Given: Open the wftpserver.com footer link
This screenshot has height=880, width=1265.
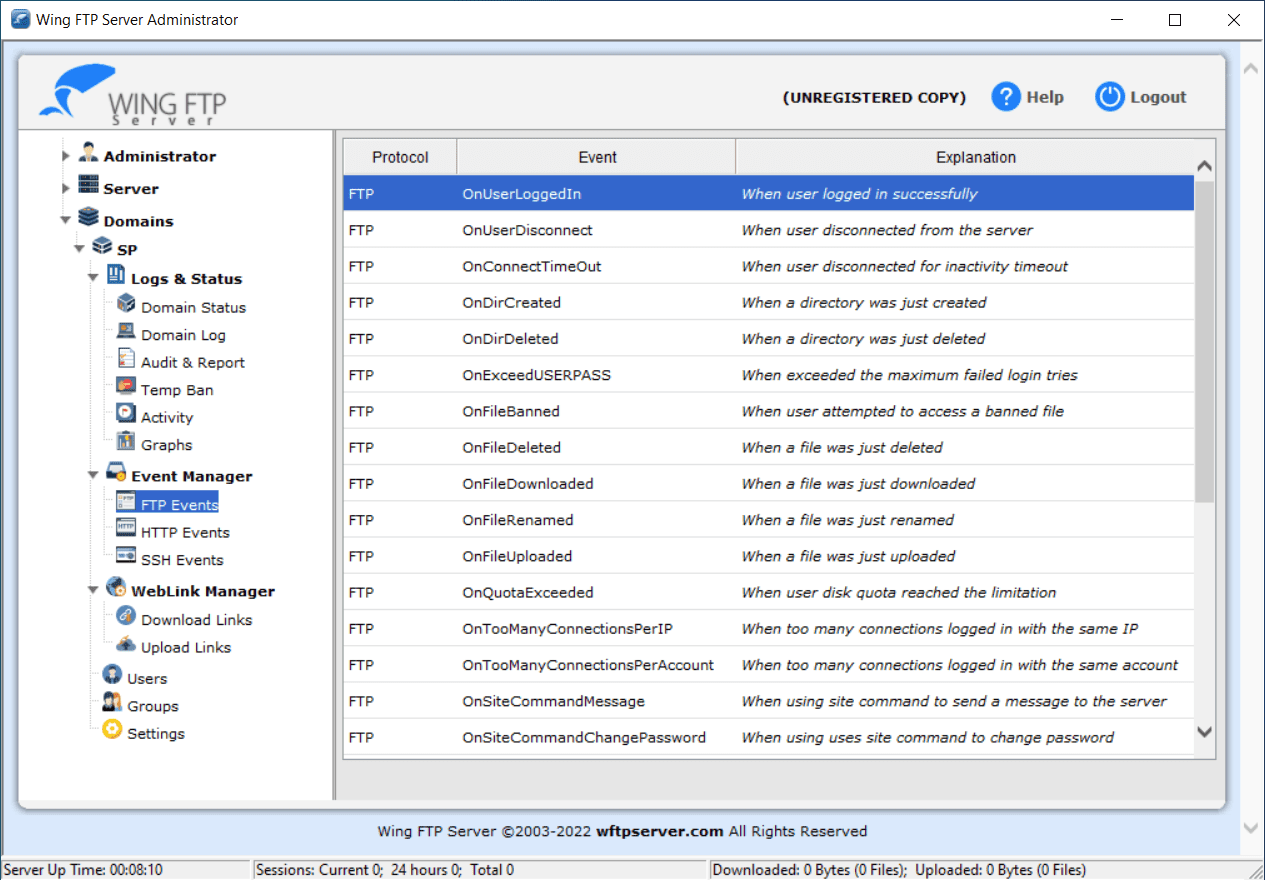Looking at the screenshot, I should (x=660, y=831).
